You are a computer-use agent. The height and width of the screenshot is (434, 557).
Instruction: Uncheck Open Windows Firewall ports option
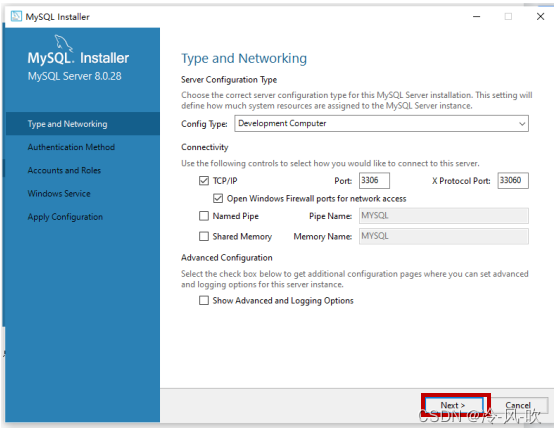(x=218, y=198)
